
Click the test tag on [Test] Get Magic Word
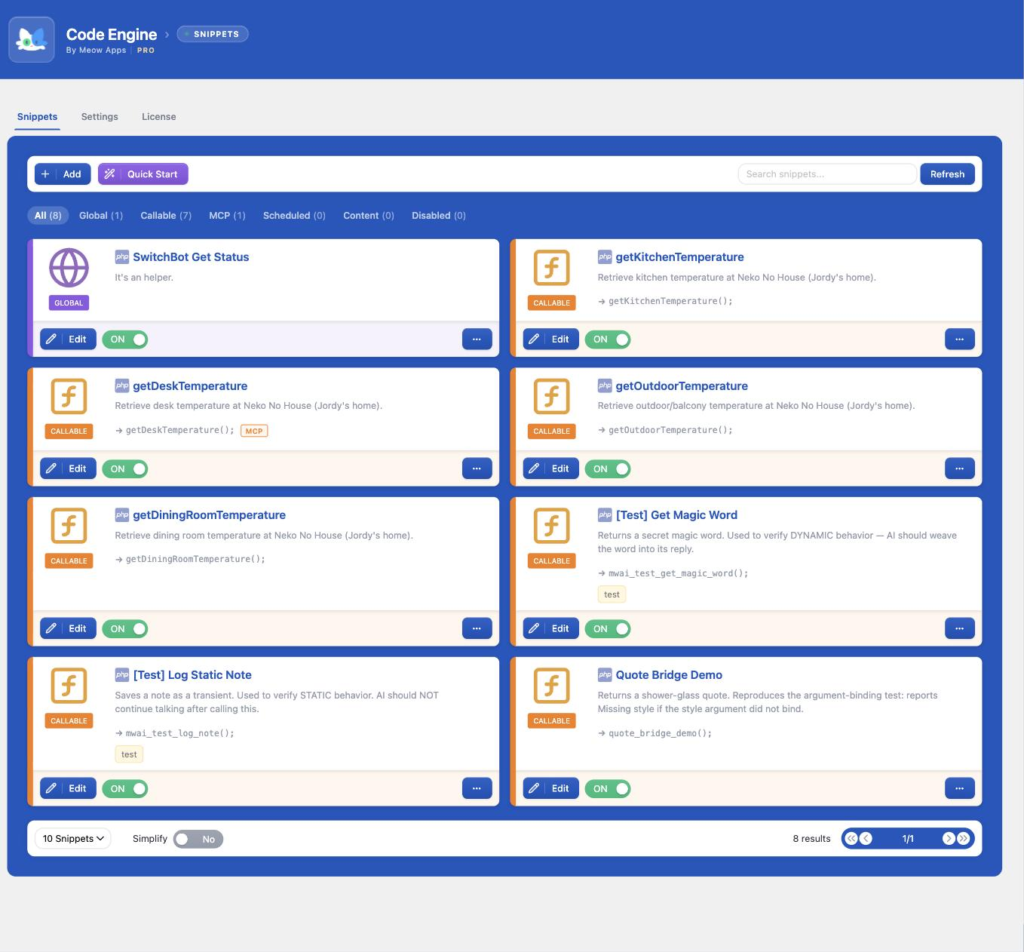point(611,594)
